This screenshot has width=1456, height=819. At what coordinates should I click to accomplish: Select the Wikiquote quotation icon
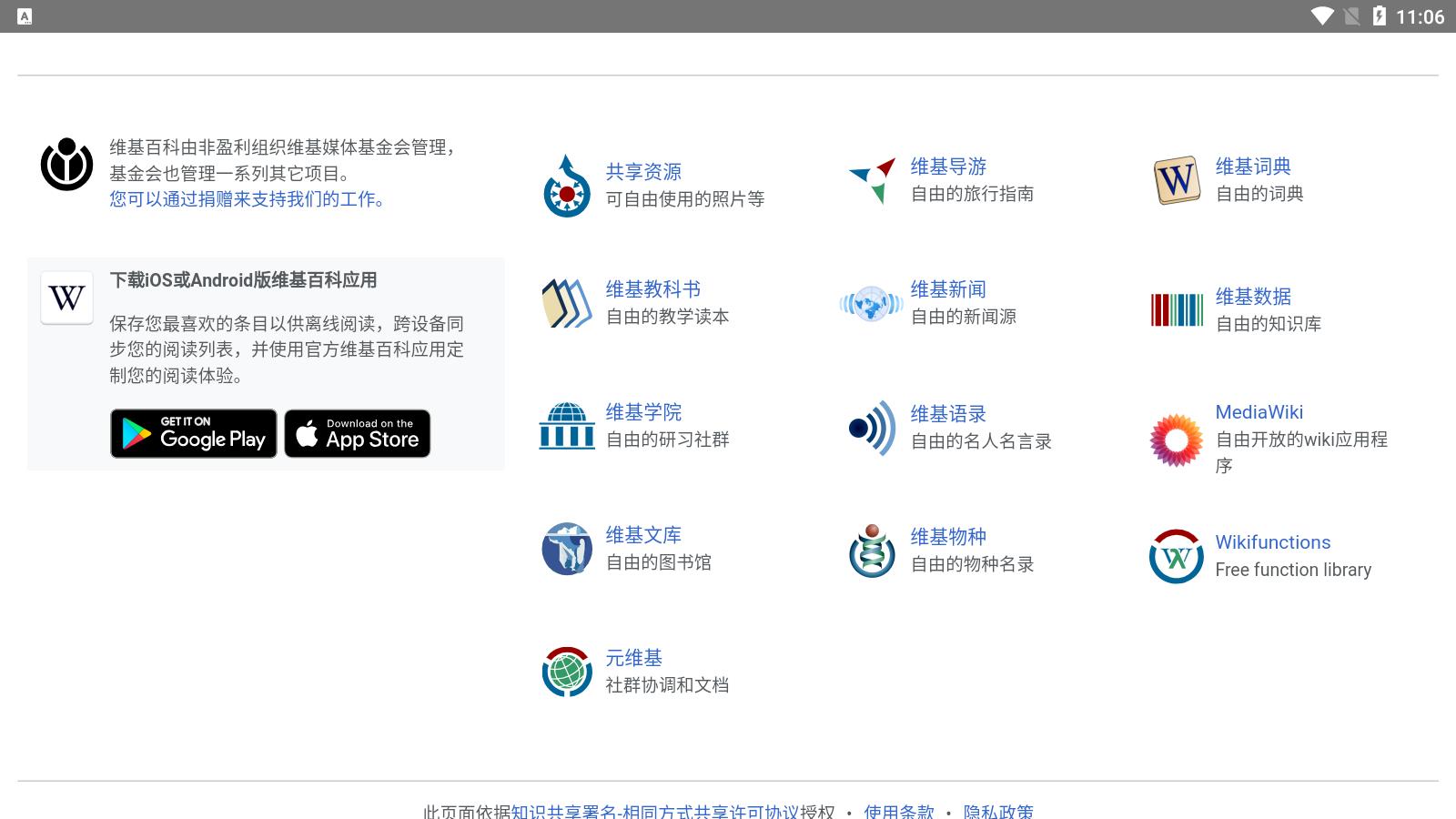(x=870, y=427)
